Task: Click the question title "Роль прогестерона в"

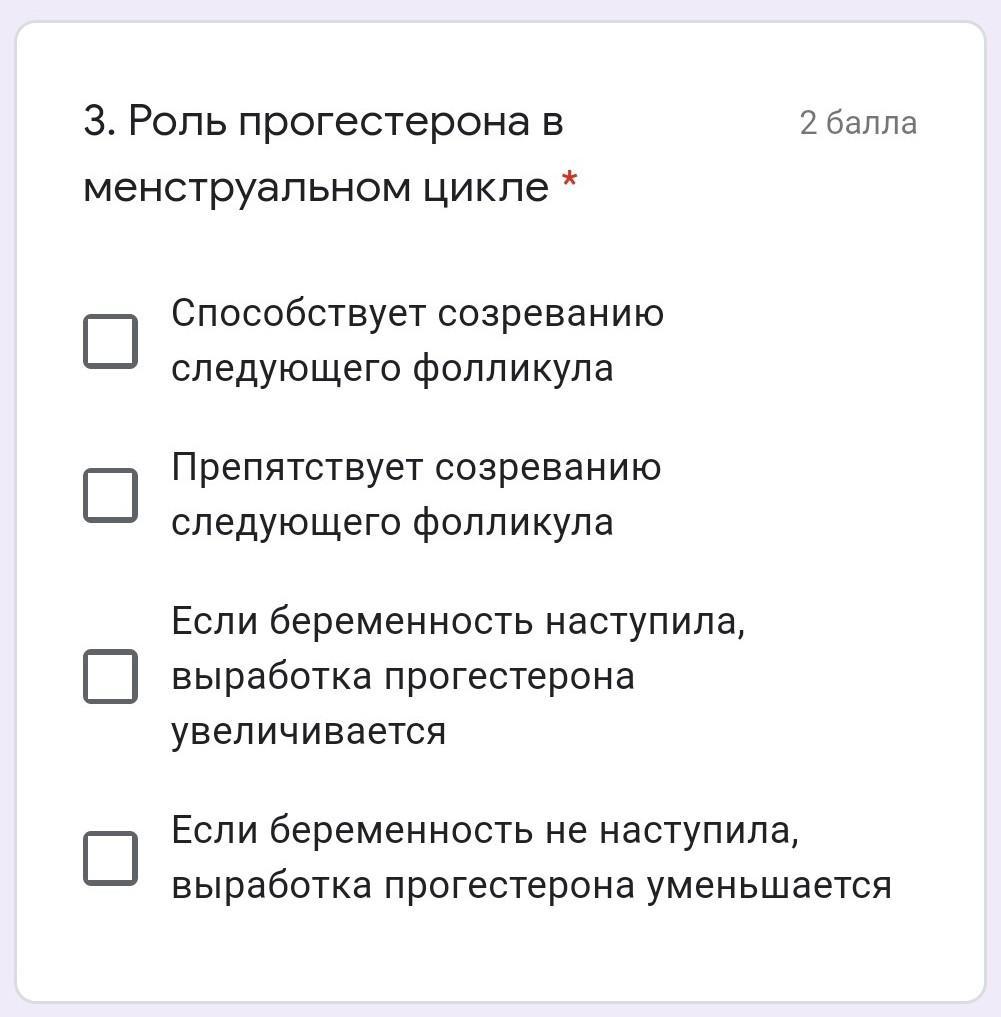Action: click(346, 123)
